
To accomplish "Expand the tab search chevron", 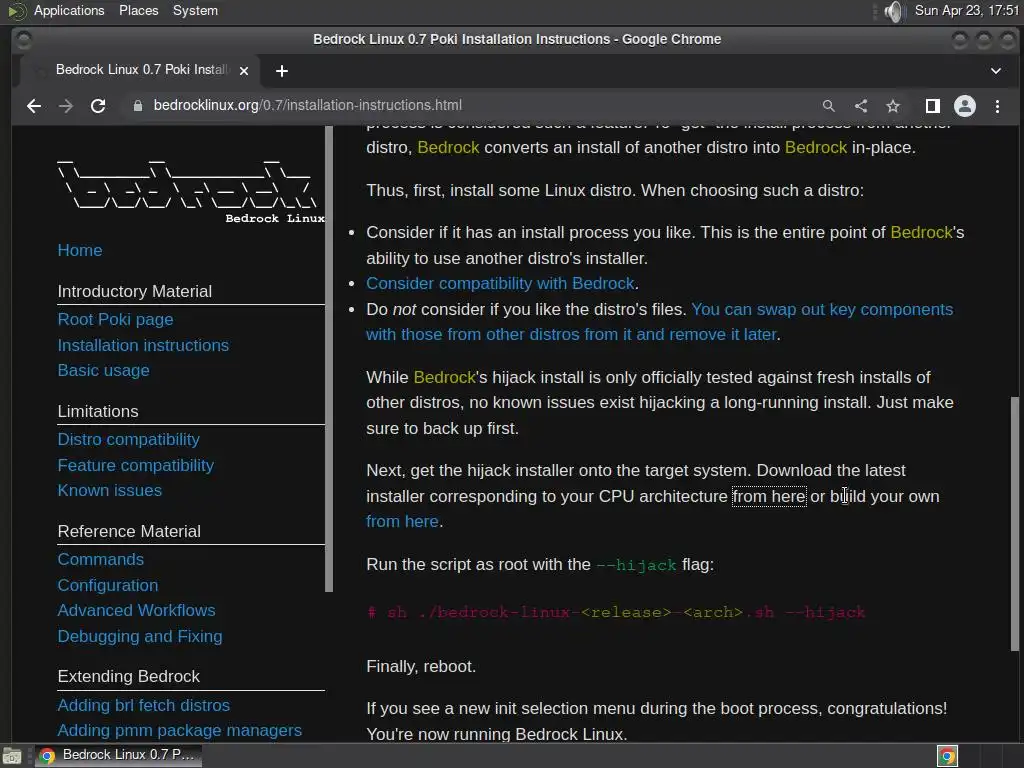I will coord(996,71).
